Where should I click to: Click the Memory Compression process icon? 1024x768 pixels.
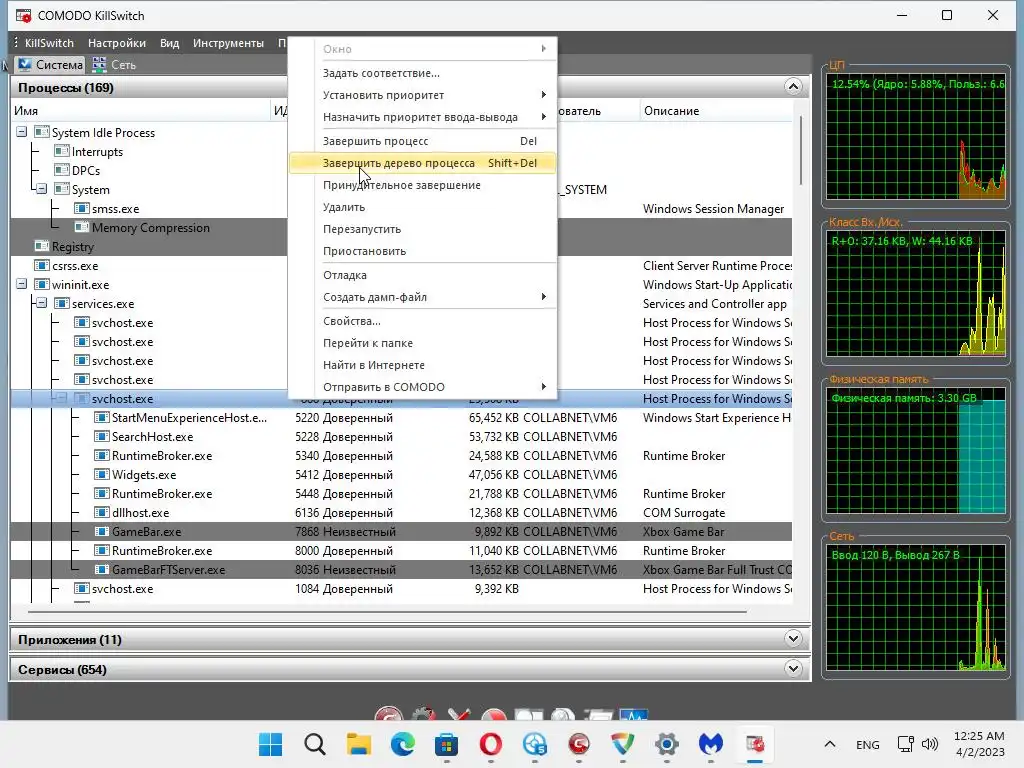(x=82, y=227)
